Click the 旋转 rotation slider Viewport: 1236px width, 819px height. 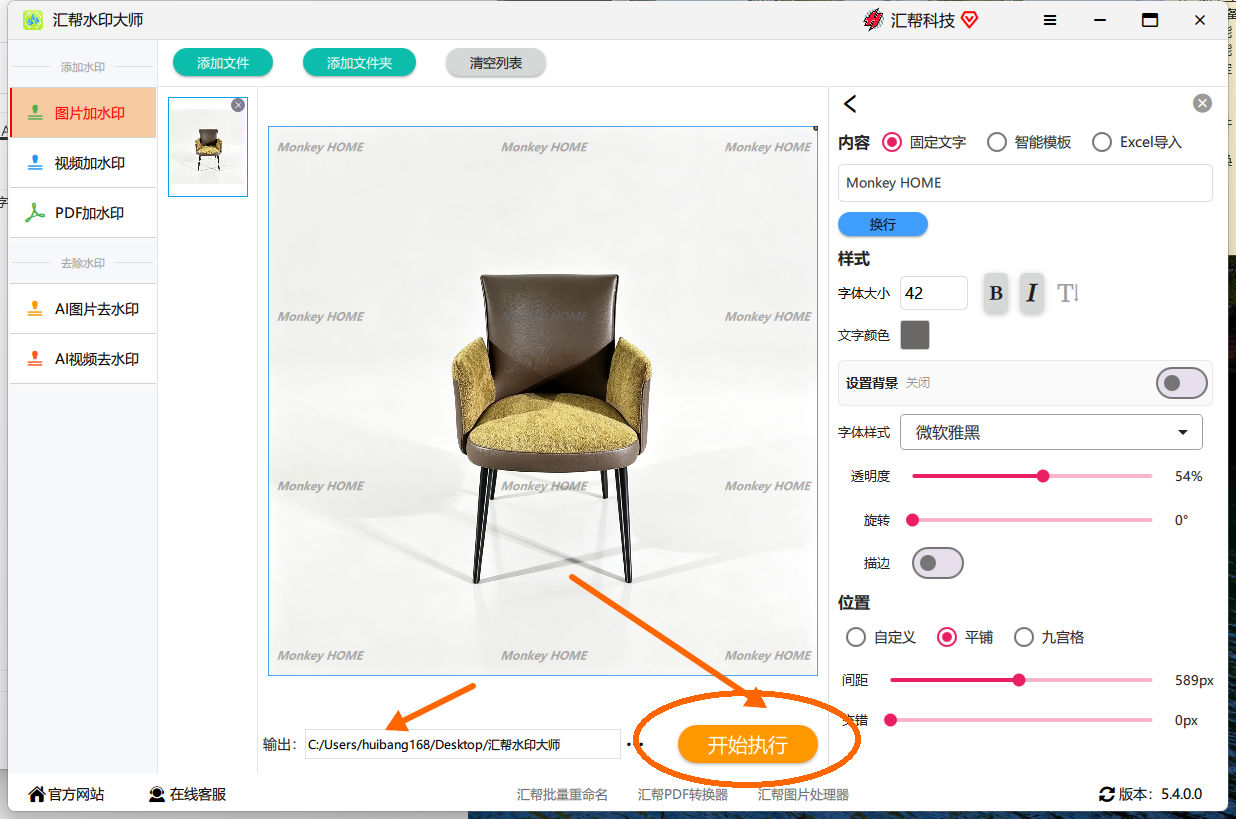(x=1032, y=520)
